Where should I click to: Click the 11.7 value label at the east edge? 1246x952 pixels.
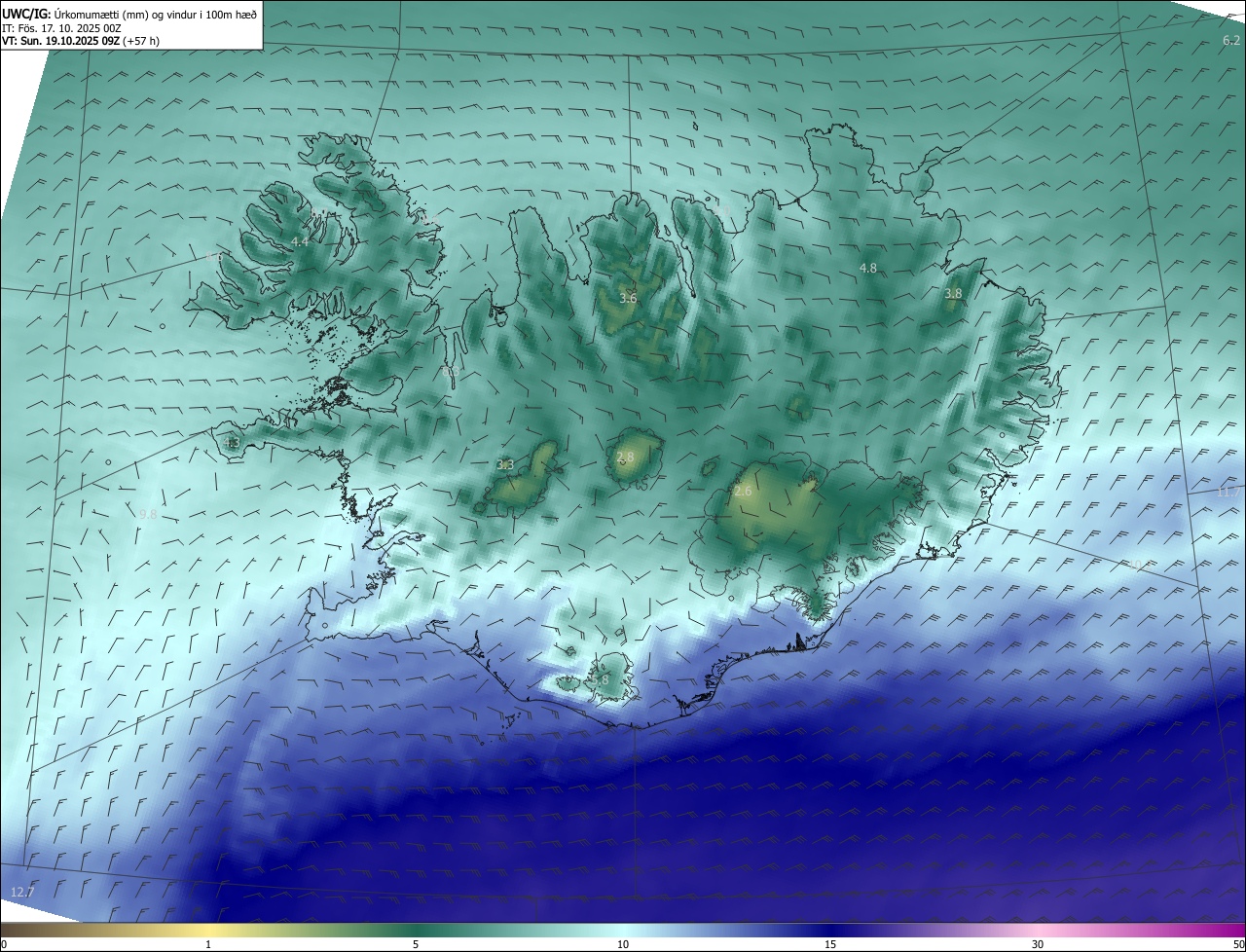[1228, 492]
